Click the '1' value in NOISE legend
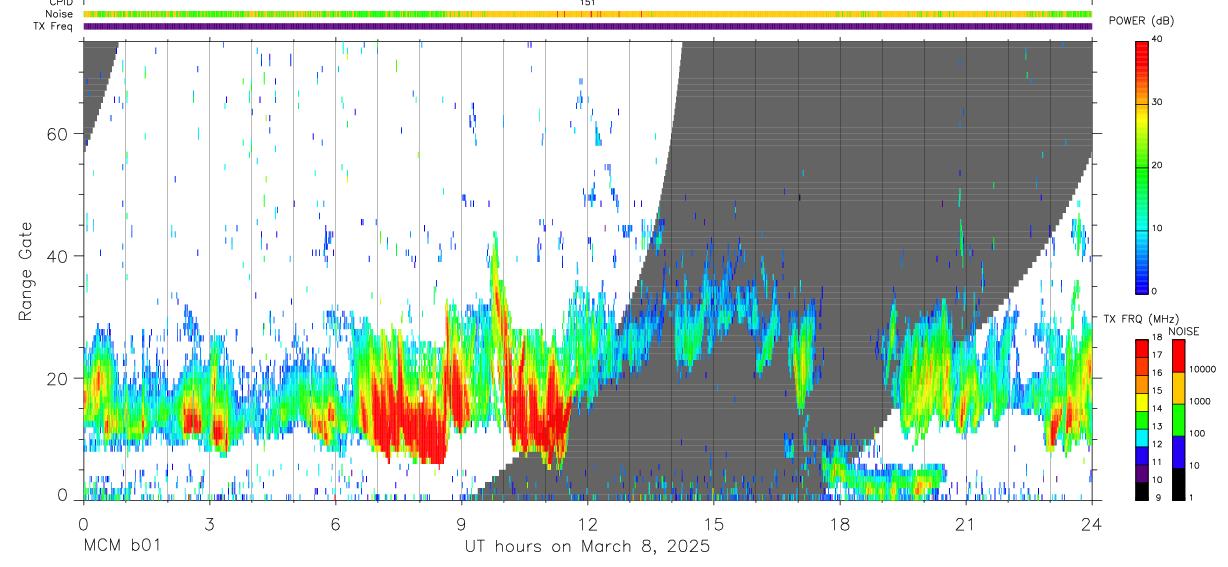1228x567 pixels. 1193,497
